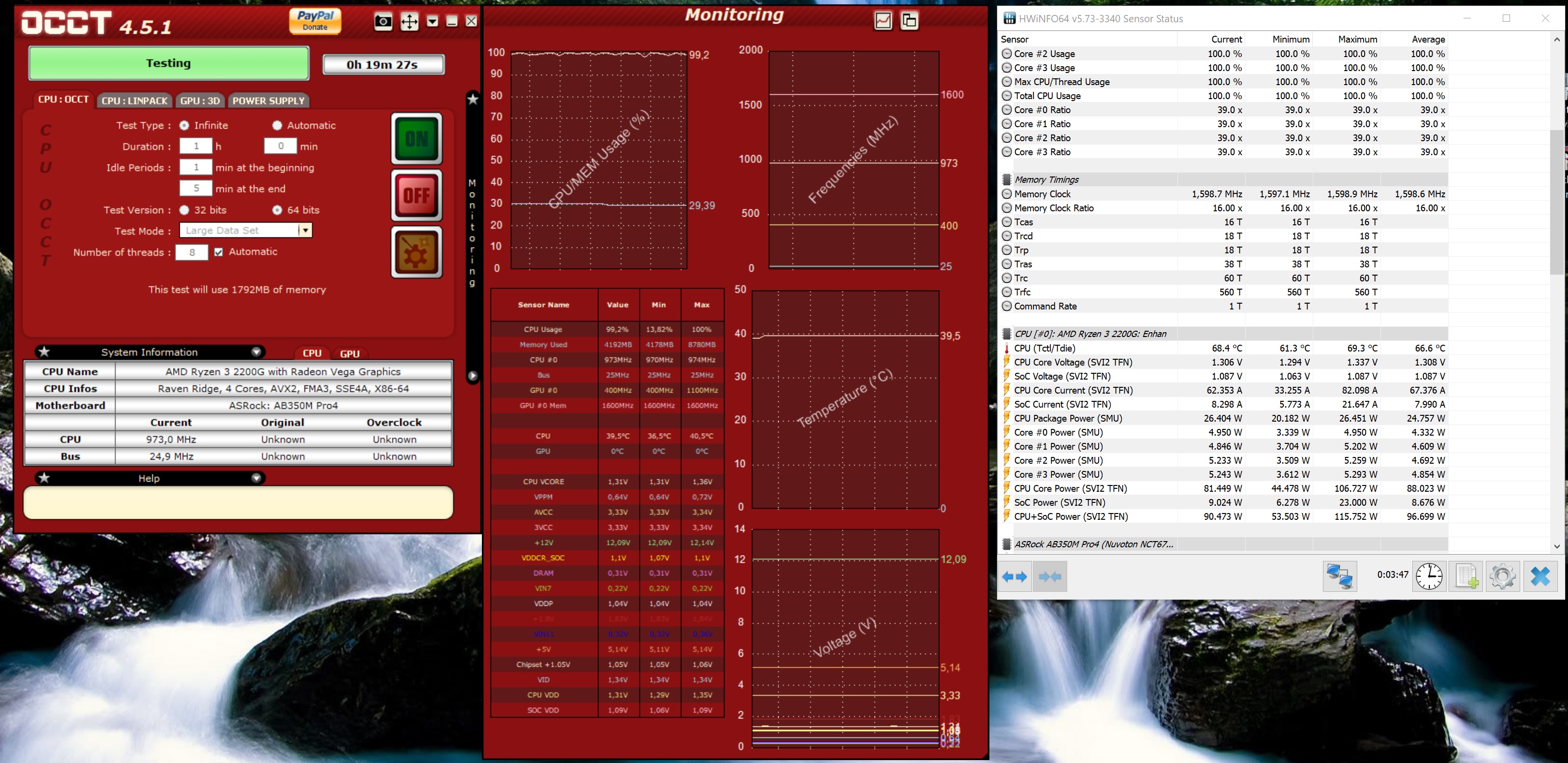Viewport: 1568px width, 763px height.
Task: Open HWiNFO remote sensor network icon
Action: tap(1339, 576)
